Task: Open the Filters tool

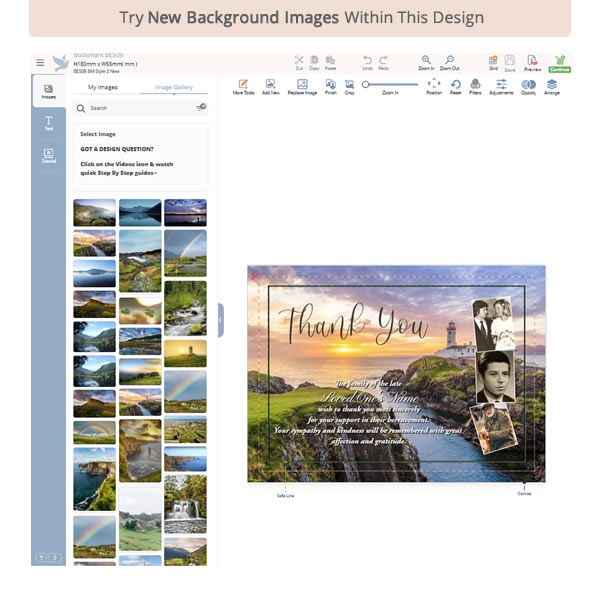Action: [x=475, y=85]
